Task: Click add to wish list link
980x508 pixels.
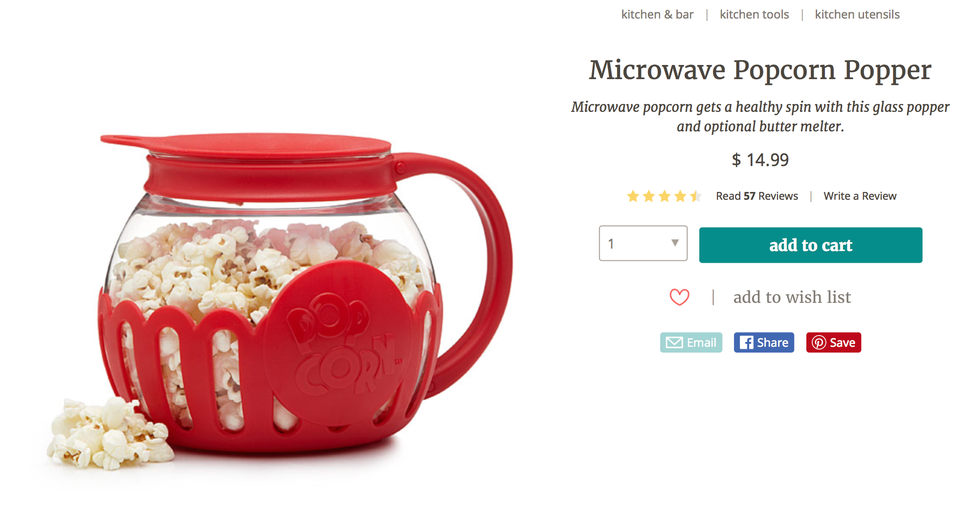Action: 792,297
